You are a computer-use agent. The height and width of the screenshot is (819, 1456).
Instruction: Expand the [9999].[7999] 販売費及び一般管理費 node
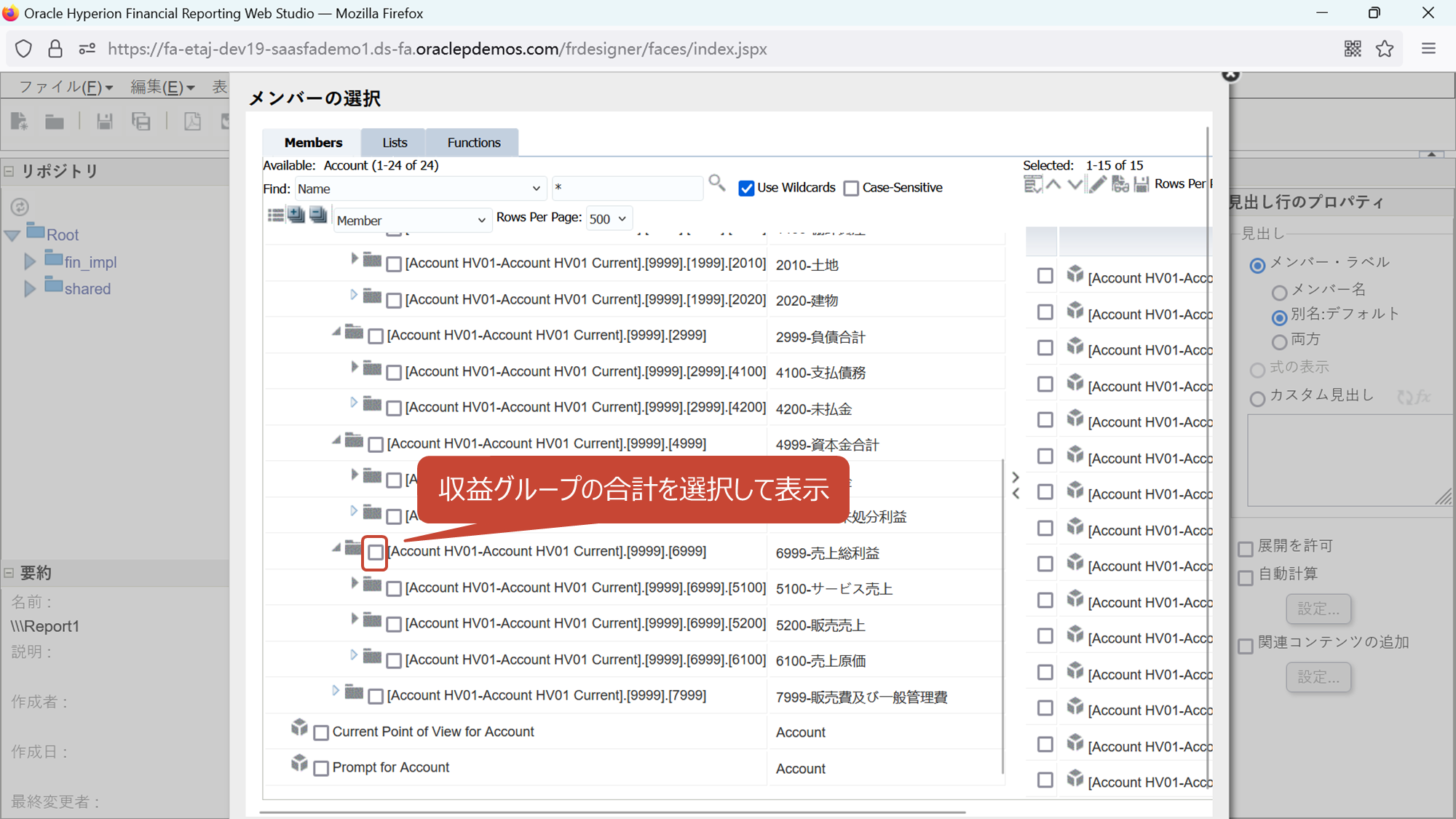point(336,690)
